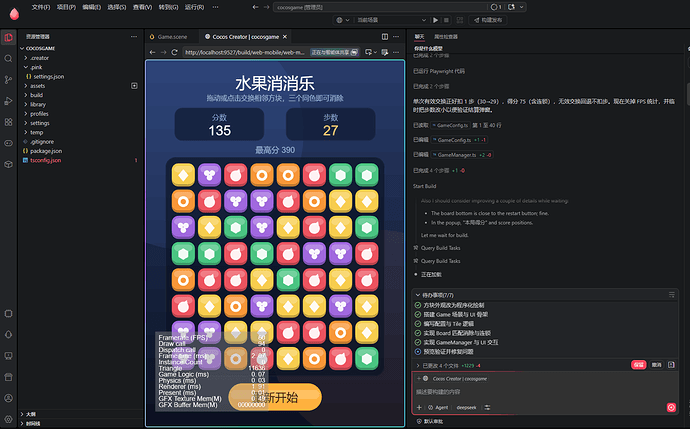Click the preview browser's more options dots

pyautogui.click(x=396, y=52)
